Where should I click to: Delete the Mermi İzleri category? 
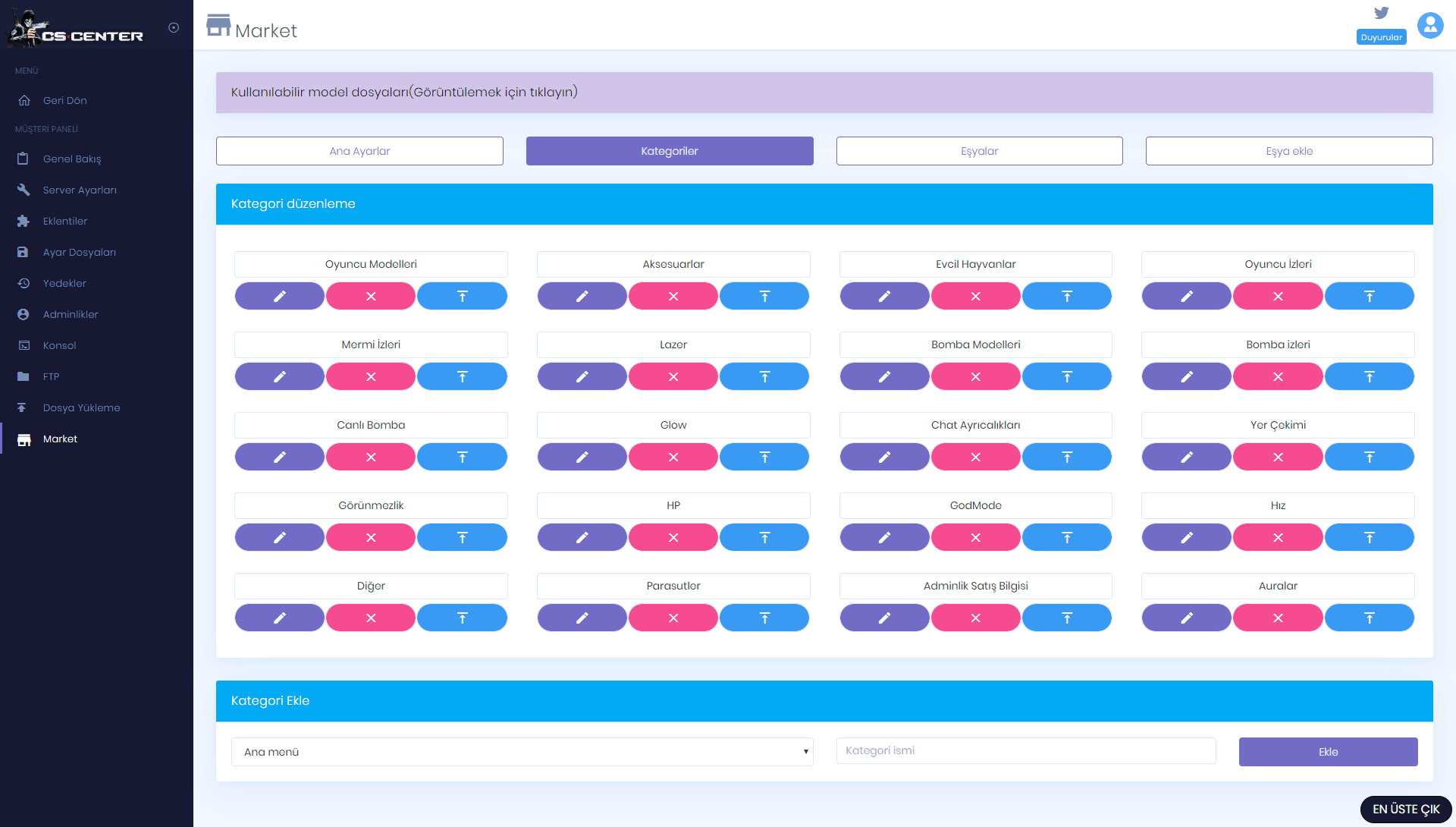371,376
